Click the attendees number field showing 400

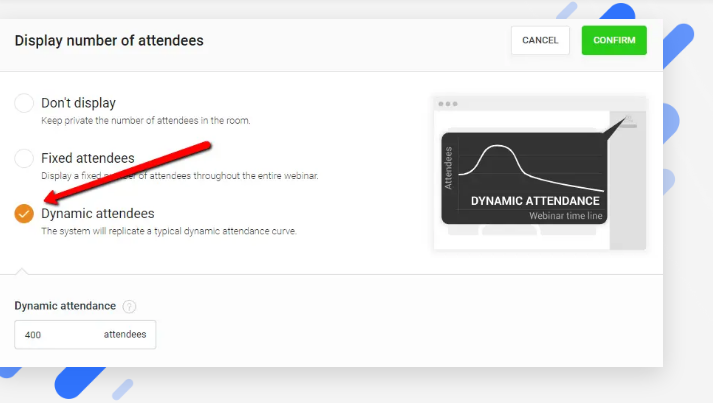(x=85, y=335)
